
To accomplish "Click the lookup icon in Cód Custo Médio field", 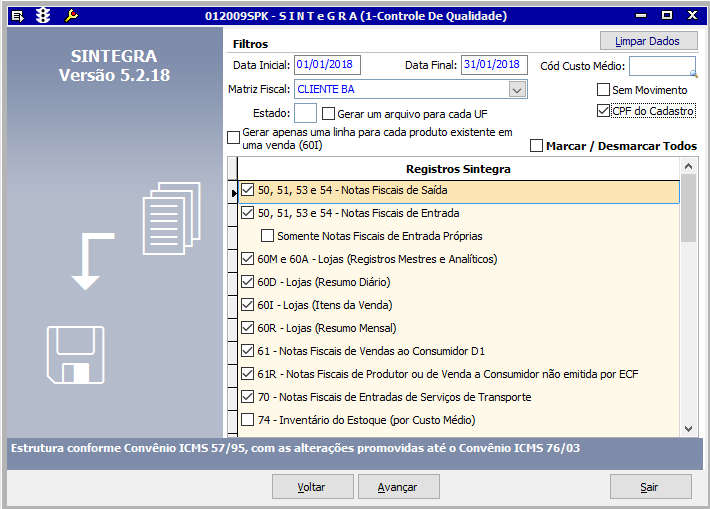I will (x=693, y=73).
